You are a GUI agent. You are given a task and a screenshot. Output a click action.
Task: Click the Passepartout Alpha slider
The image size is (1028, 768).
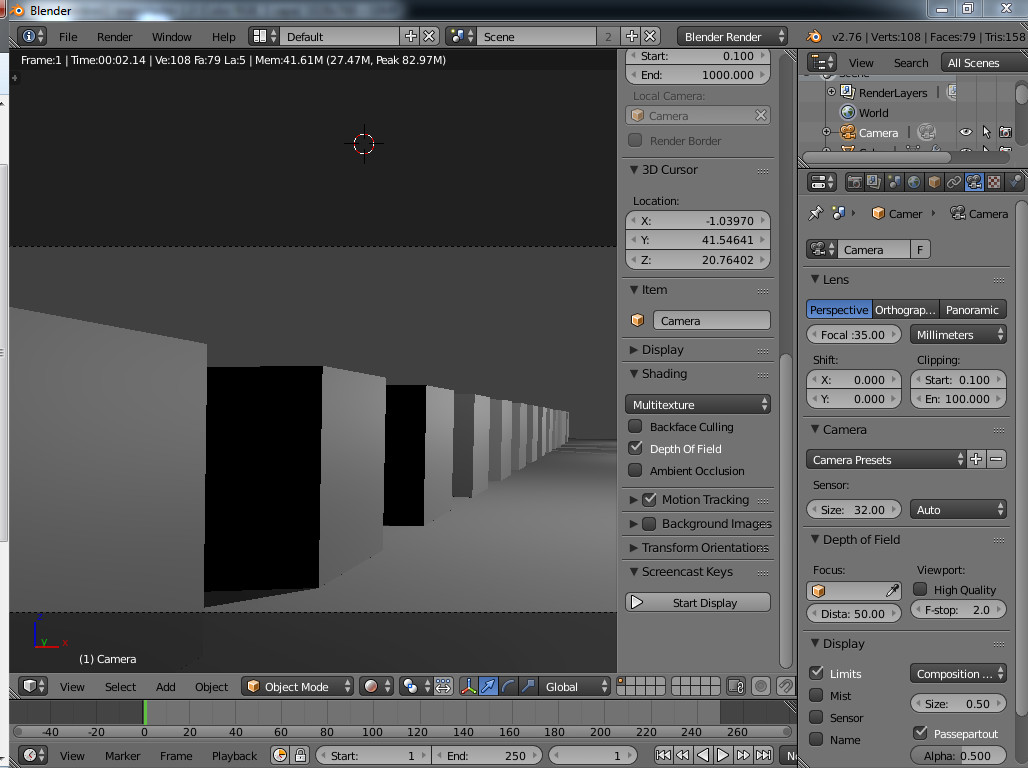(x=958, y=756)
